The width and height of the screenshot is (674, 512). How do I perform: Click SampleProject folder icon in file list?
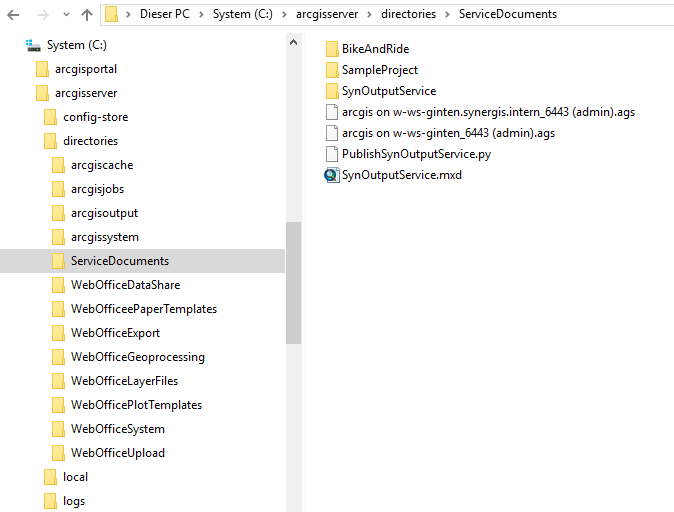coord(332,70)
